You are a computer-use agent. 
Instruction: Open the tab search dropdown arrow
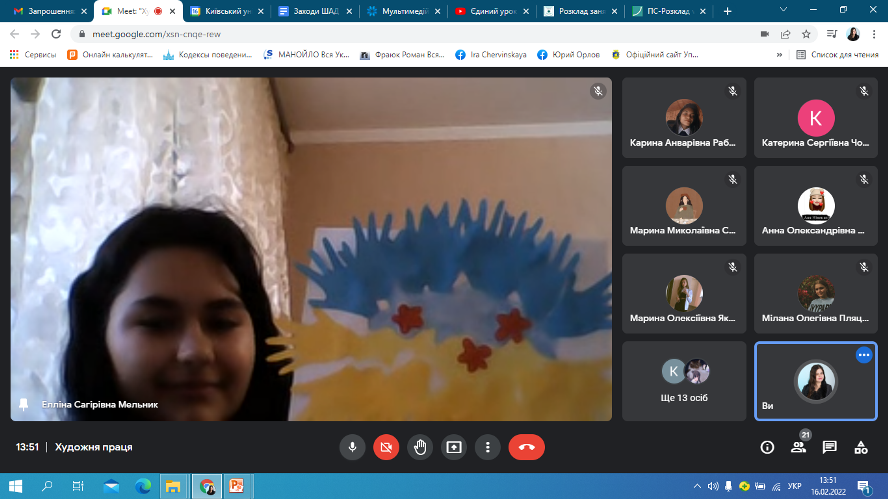coord(783,10)
